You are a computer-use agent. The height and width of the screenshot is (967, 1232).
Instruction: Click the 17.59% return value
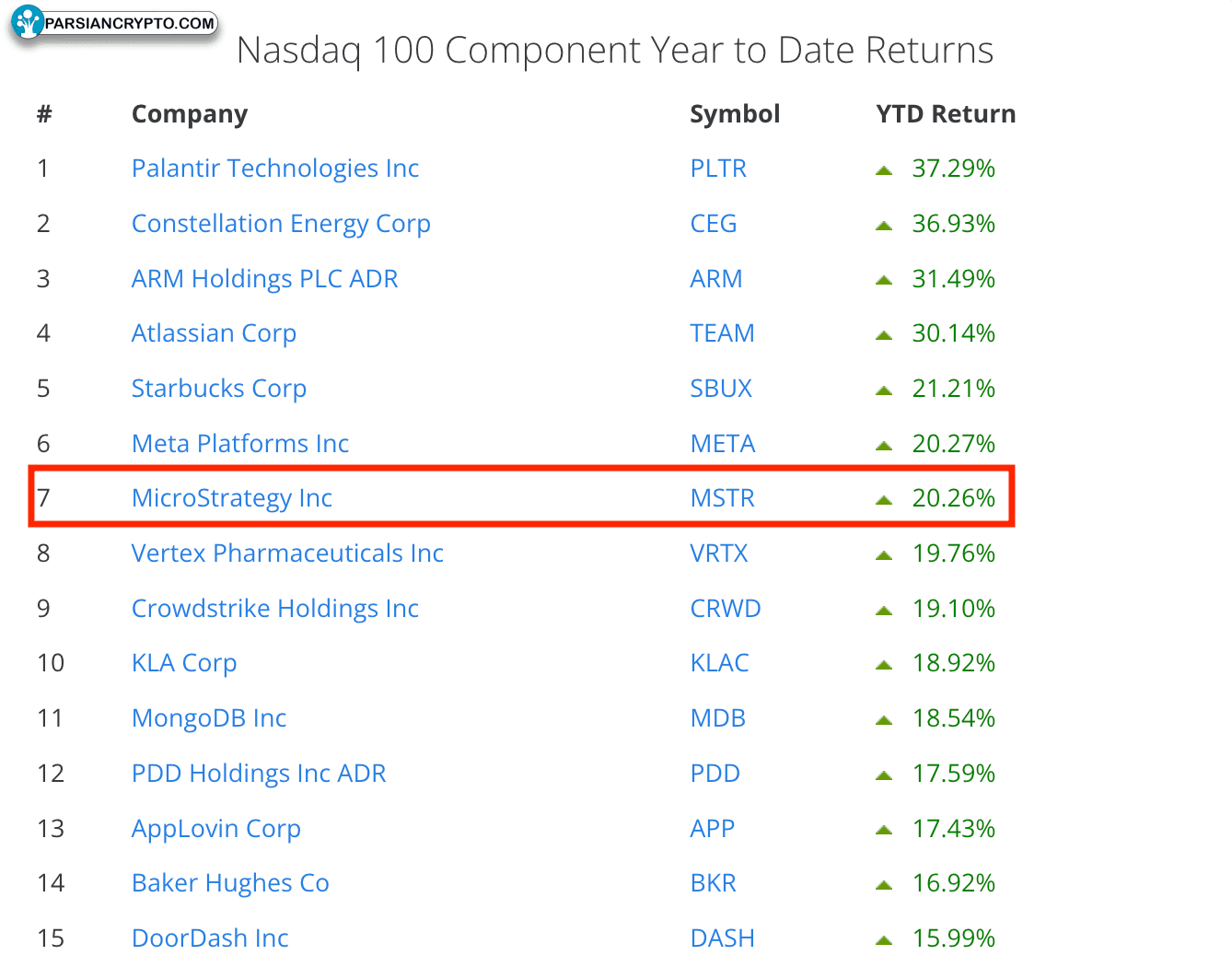pyautogui.click(x=954, y=774)
